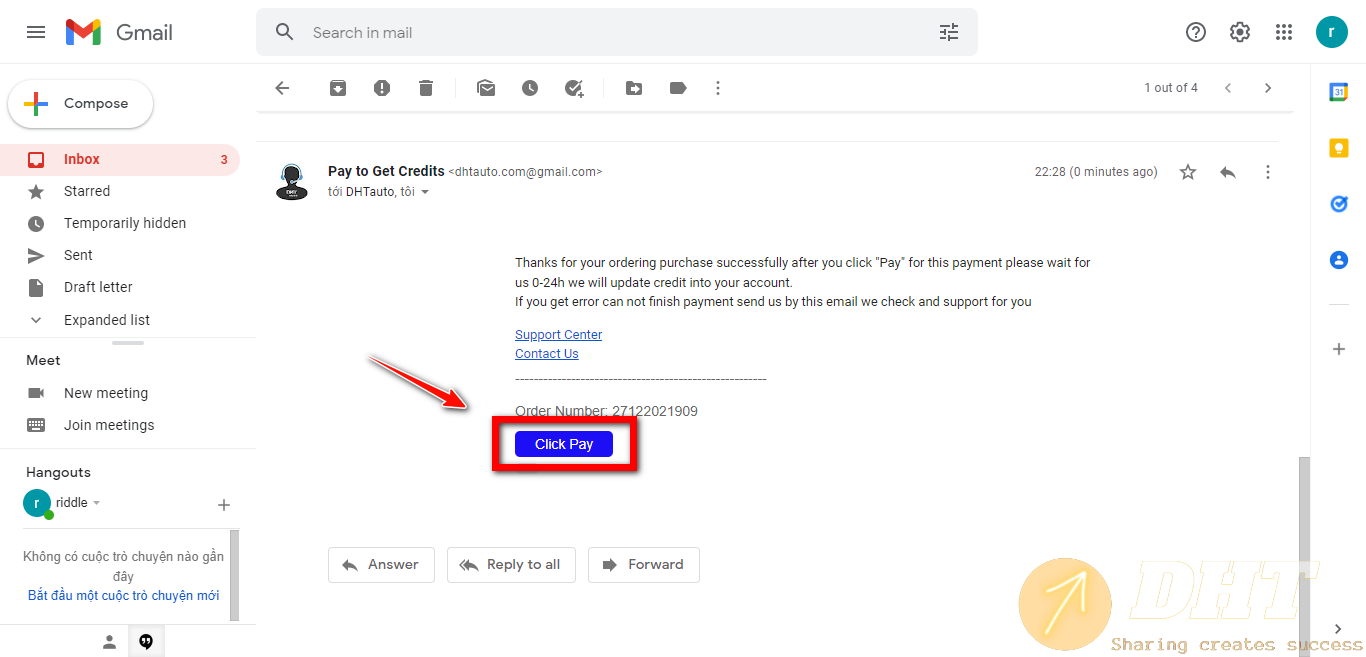This screenshot has width=1366, height=657.
Task: Archive this email using the archive icon
Action: coord(338,88)
